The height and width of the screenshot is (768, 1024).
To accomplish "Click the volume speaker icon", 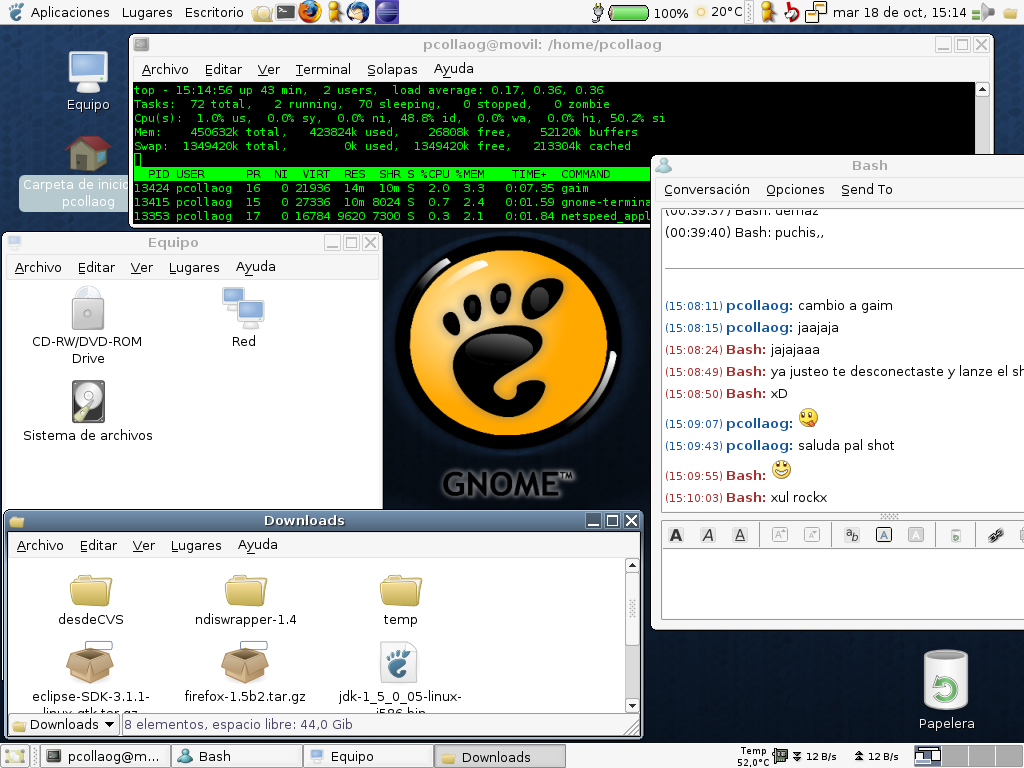I will [x=988, y=12].
